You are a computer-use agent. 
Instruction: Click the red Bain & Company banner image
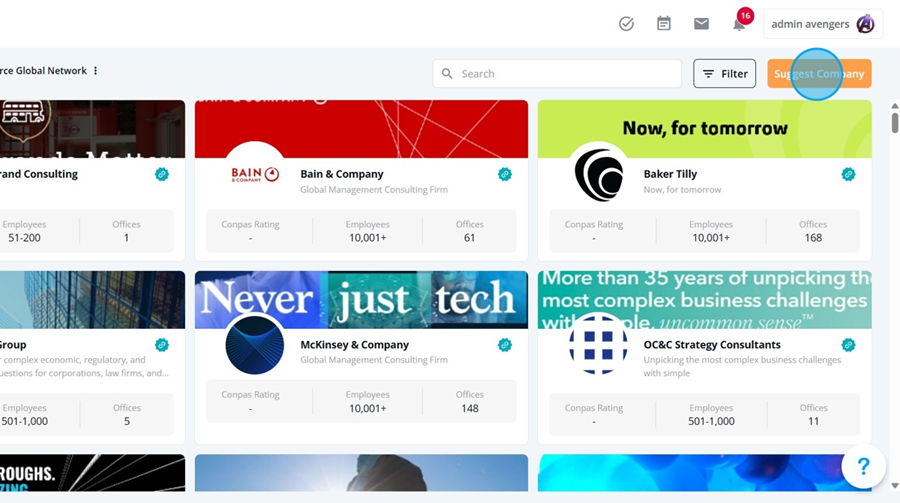click(x=361, y=129)
